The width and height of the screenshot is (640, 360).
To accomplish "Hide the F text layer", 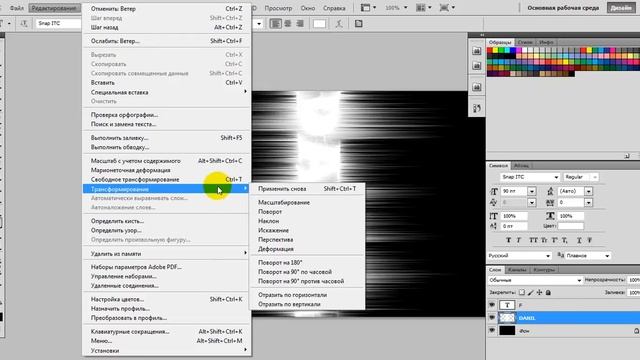I will (492, 305).
